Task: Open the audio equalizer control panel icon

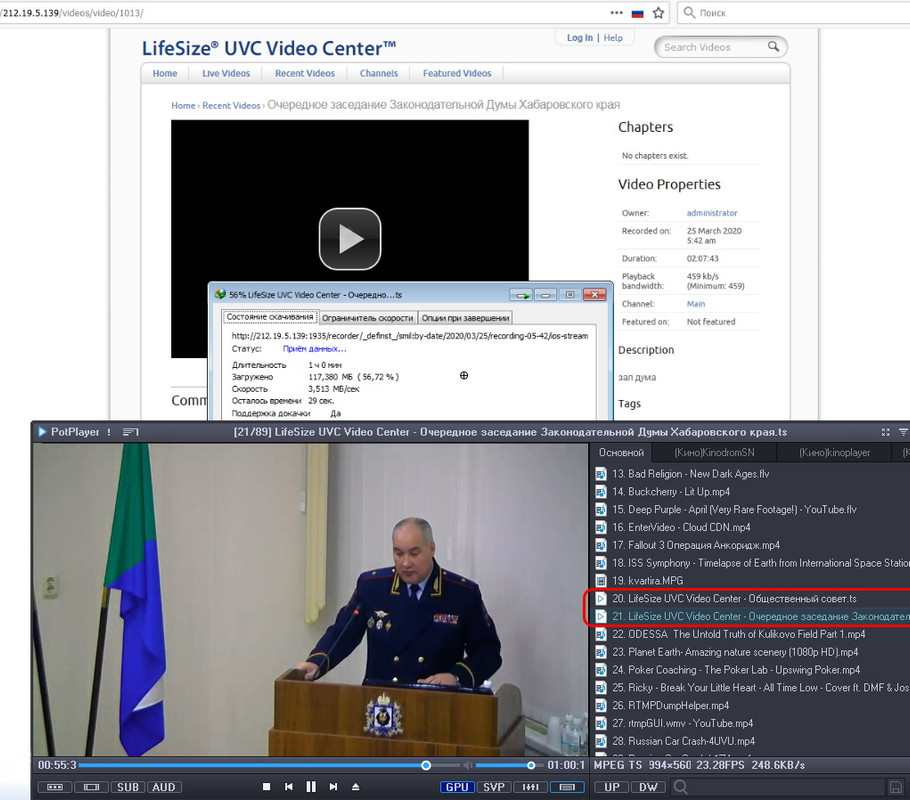Action: (x=530, y=787)
